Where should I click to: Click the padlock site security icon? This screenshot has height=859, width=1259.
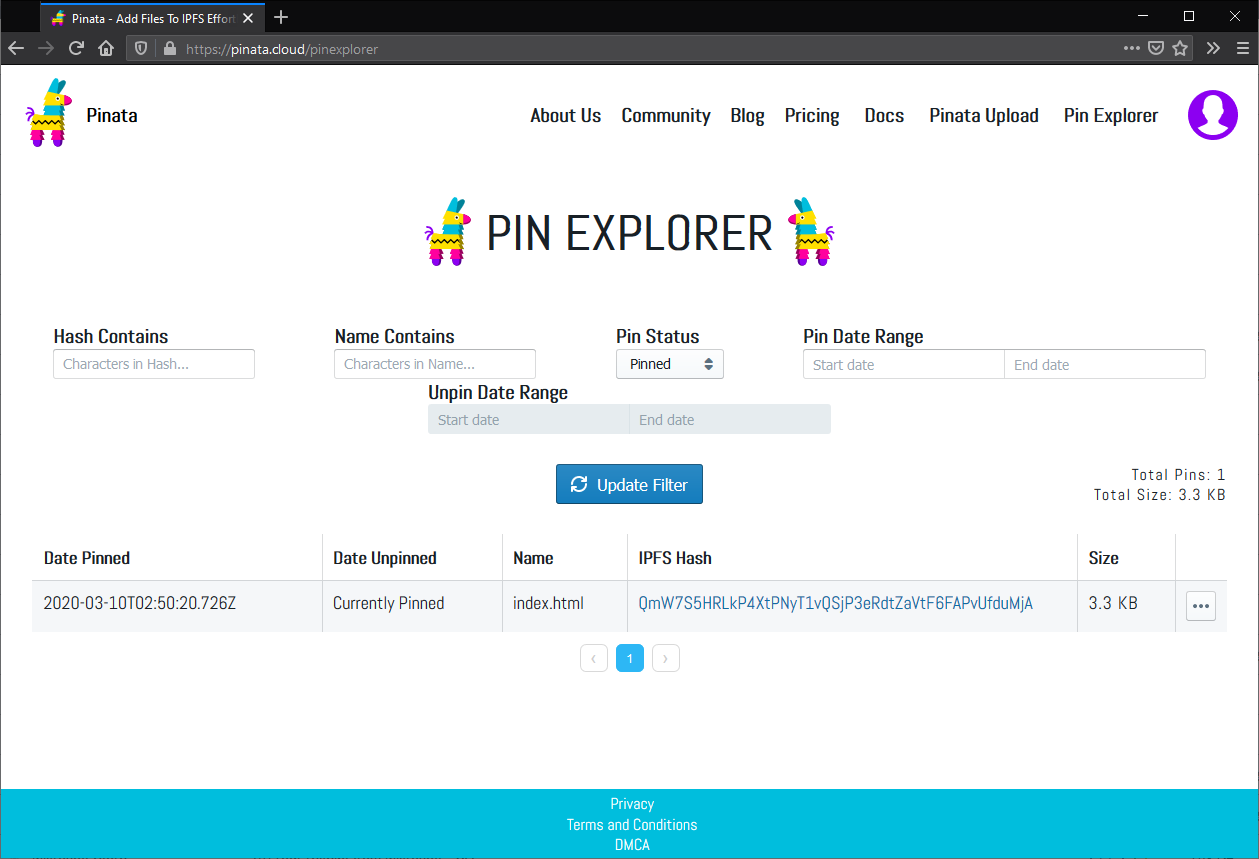(169, 48)
